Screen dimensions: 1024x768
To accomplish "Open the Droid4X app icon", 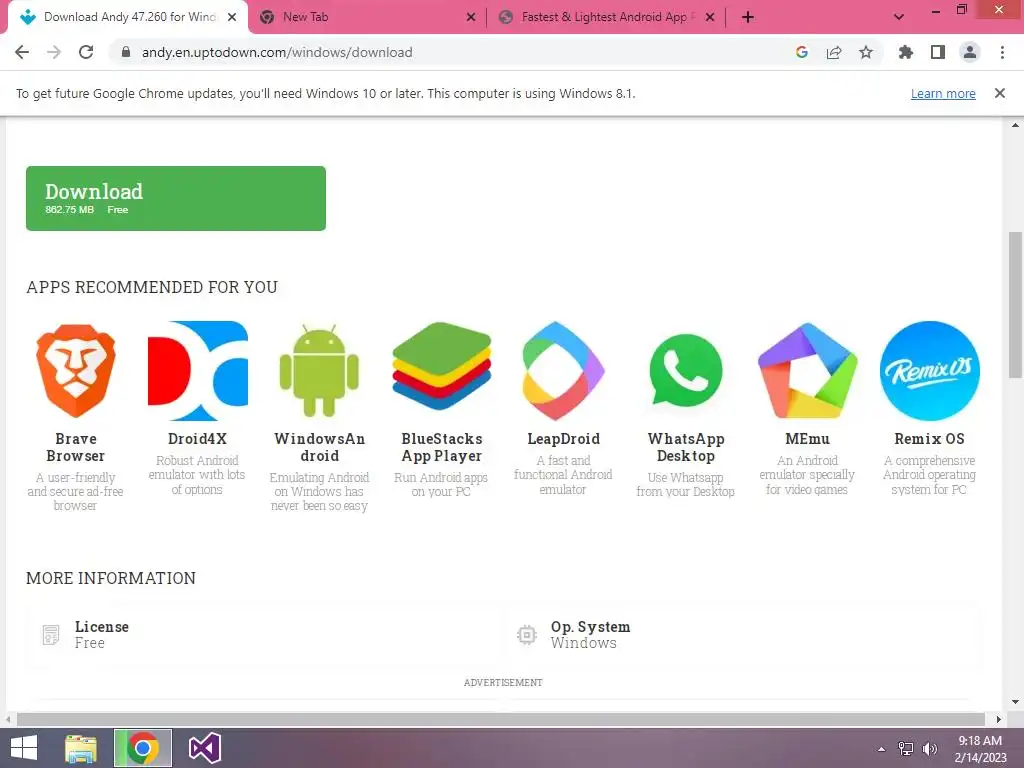I will [x=197, y=370].
